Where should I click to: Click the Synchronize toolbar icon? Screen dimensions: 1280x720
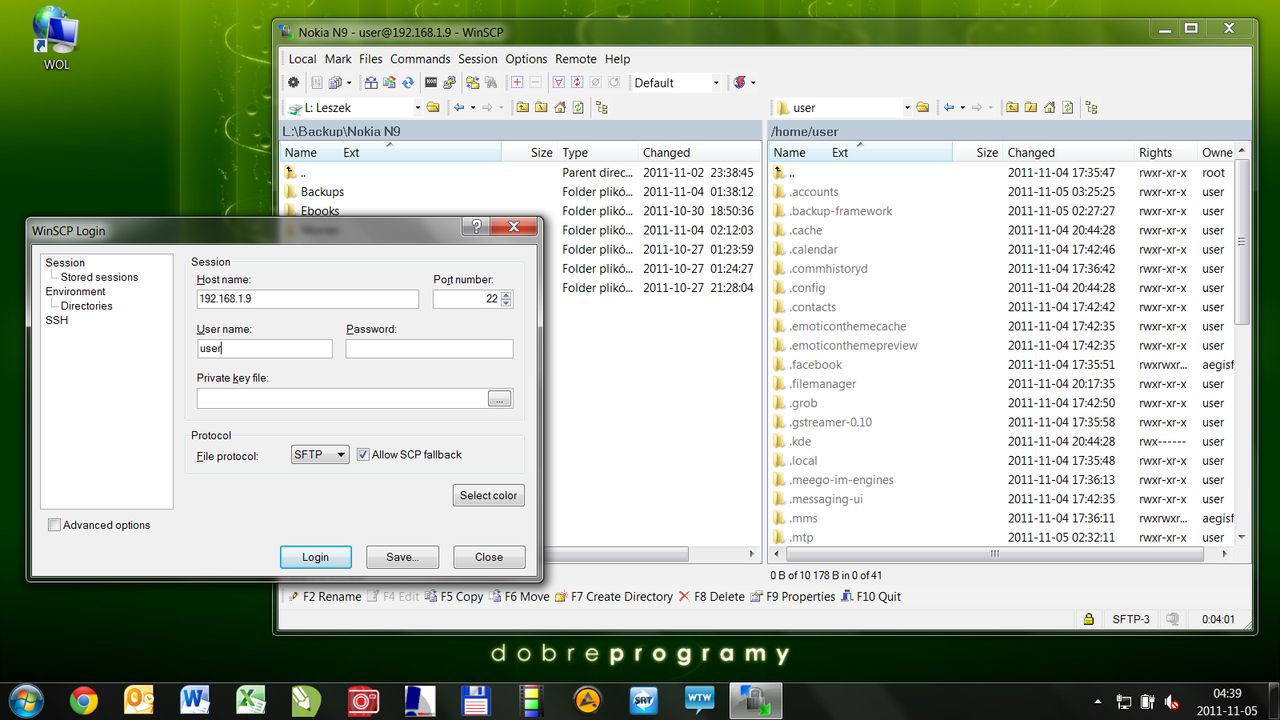pos(408,83)
